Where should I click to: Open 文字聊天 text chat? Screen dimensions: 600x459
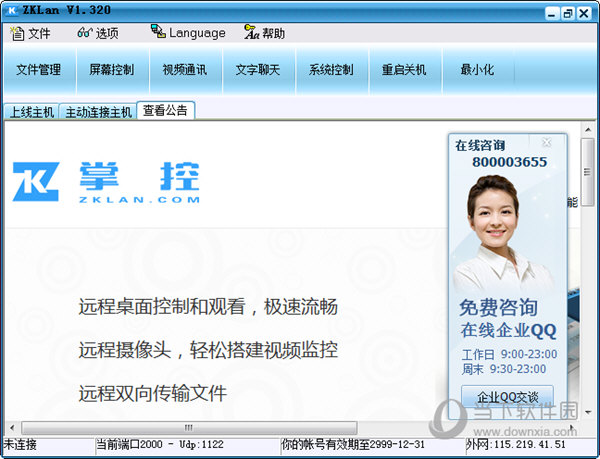[x=258, y=70]
